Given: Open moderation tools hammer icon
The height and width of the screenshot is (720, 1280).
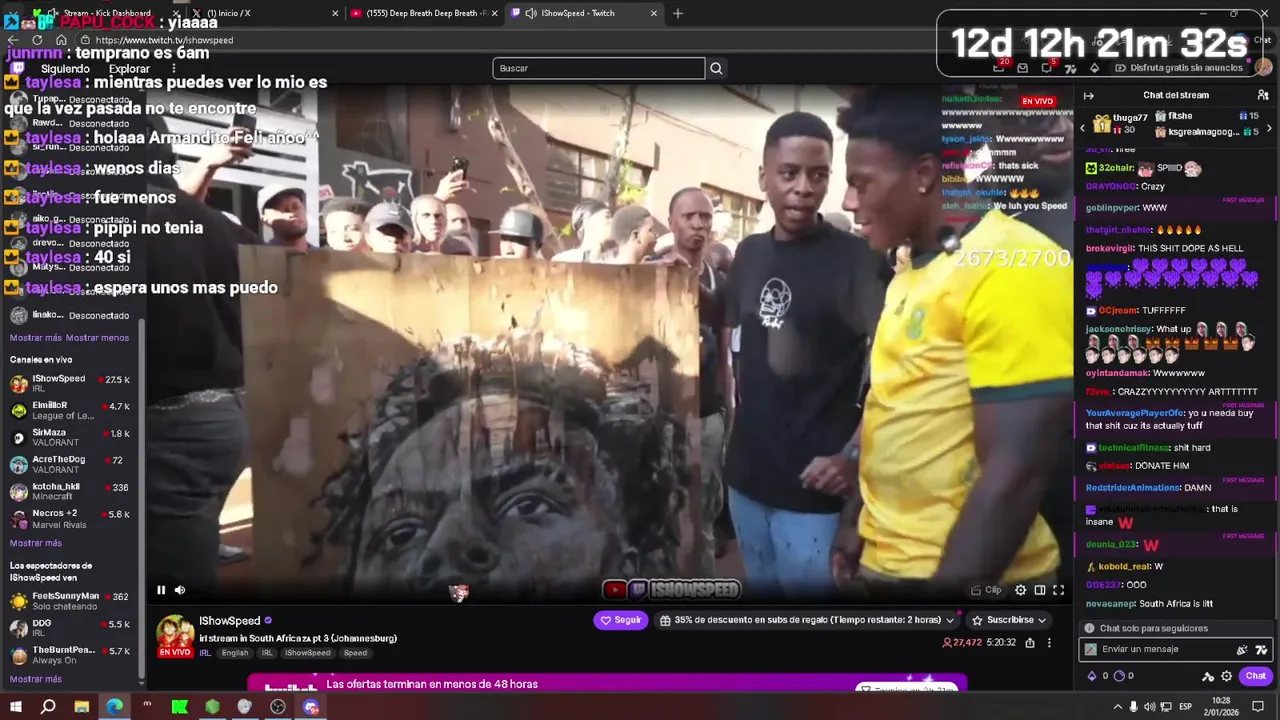Looking at the screenshot, I should coord(1208,676).
